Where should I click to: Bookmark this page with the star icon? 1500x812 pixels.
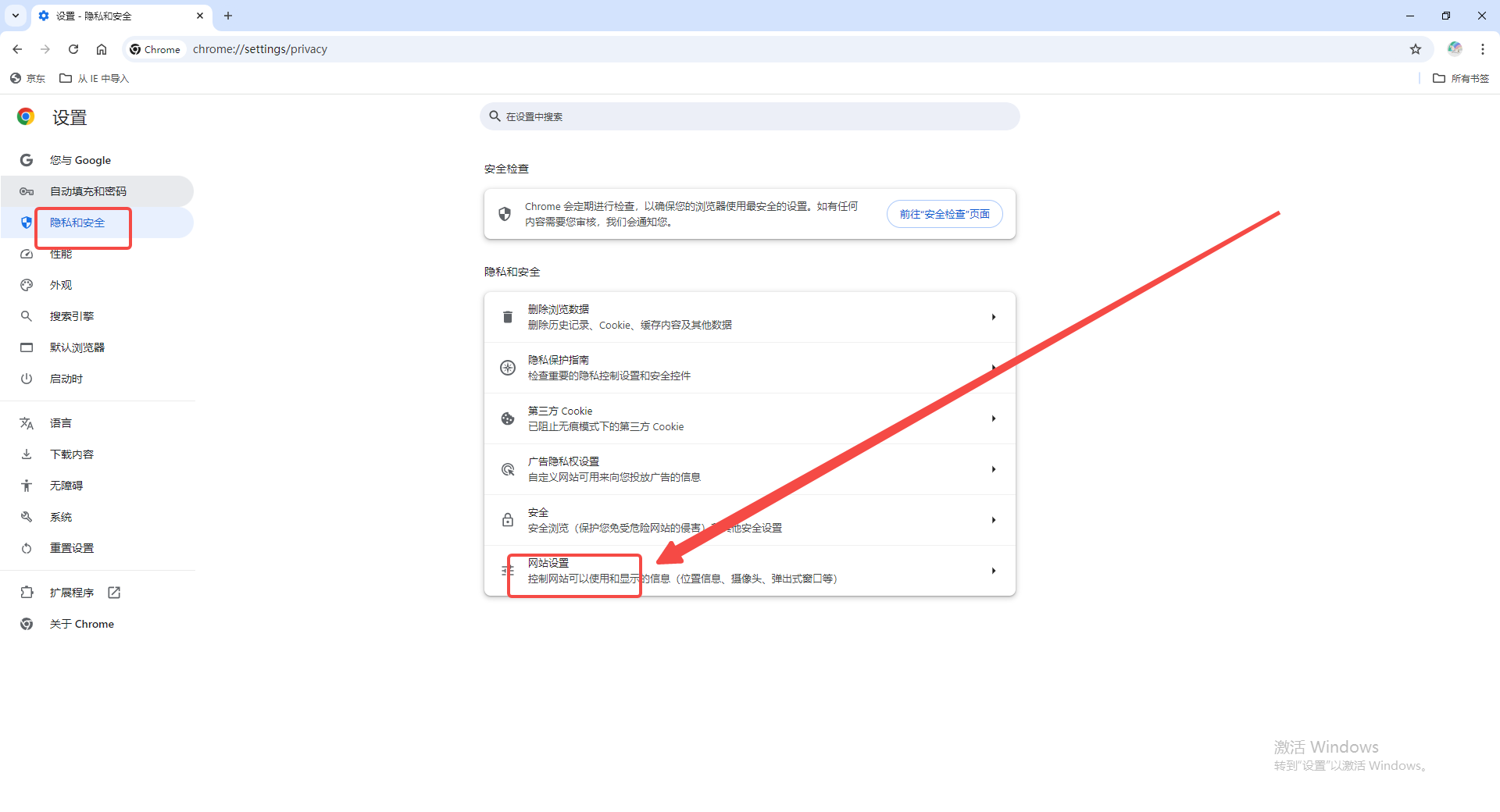click(x=1416, y=49)
